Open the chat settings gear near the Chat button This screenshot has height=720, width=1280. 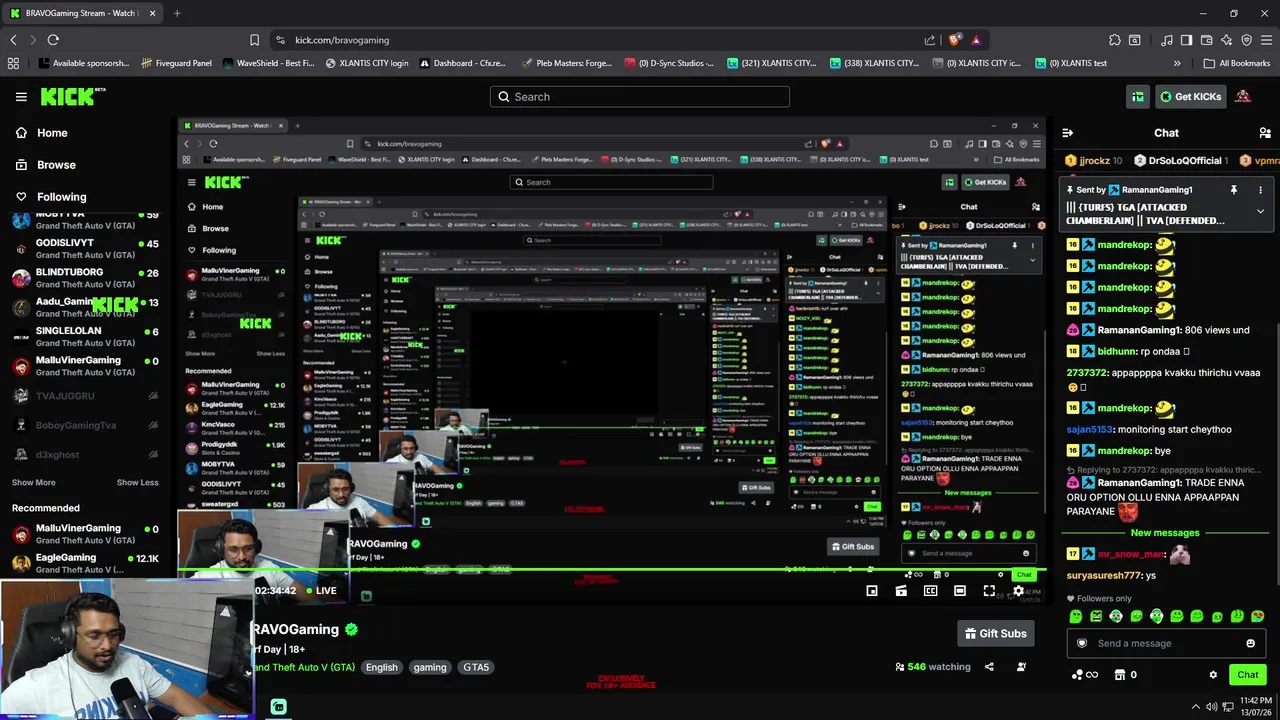1213,675
